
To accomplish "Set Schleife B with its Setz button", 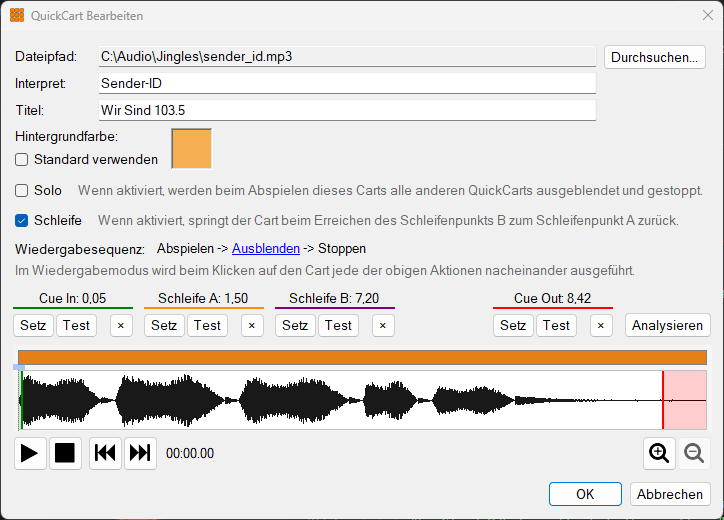I will (x=296, y=326).
